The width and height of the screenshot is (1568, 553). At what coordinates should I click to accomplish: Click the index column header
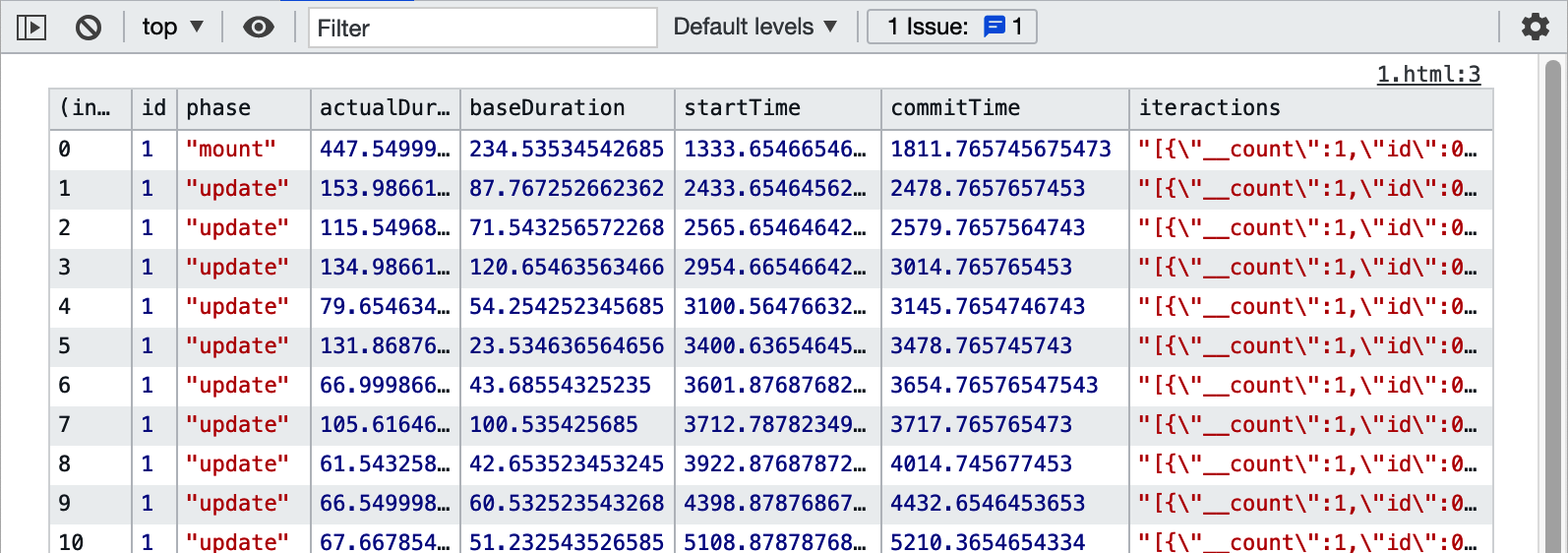pos(90,108)
